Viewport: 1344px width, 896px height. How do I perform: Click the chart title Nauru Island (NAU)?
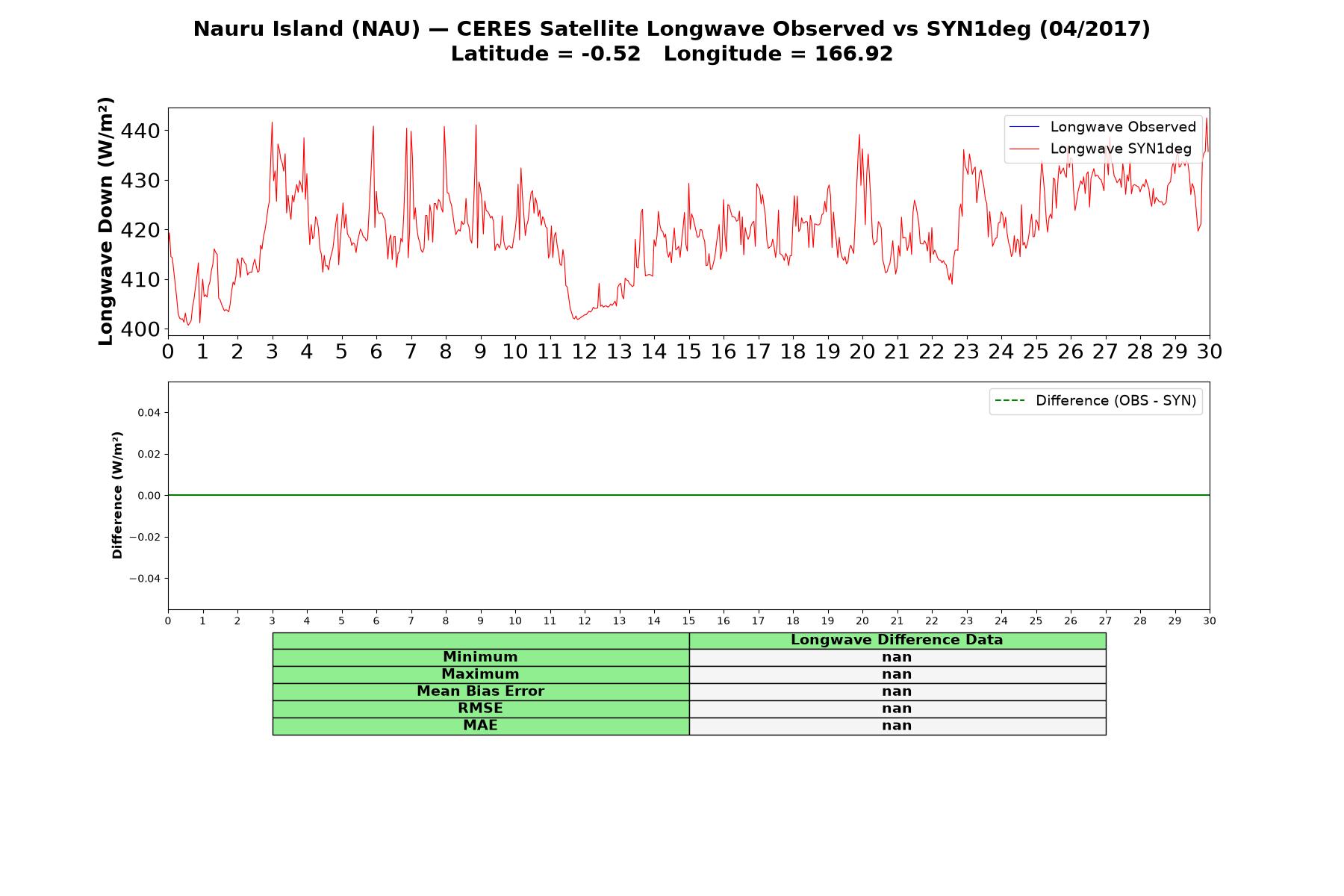307,28
